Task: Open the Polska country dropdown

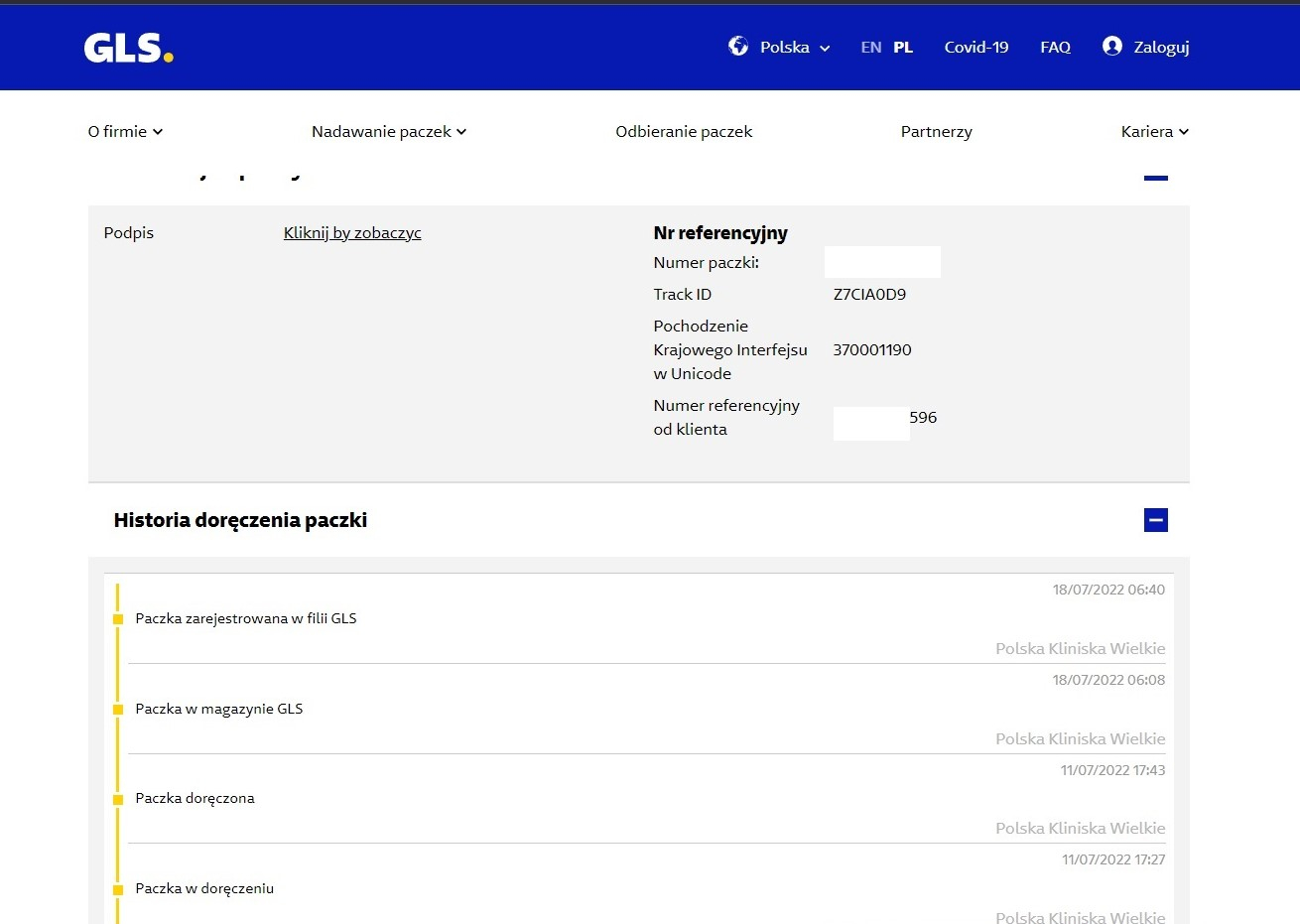Action: coord(796,47)
